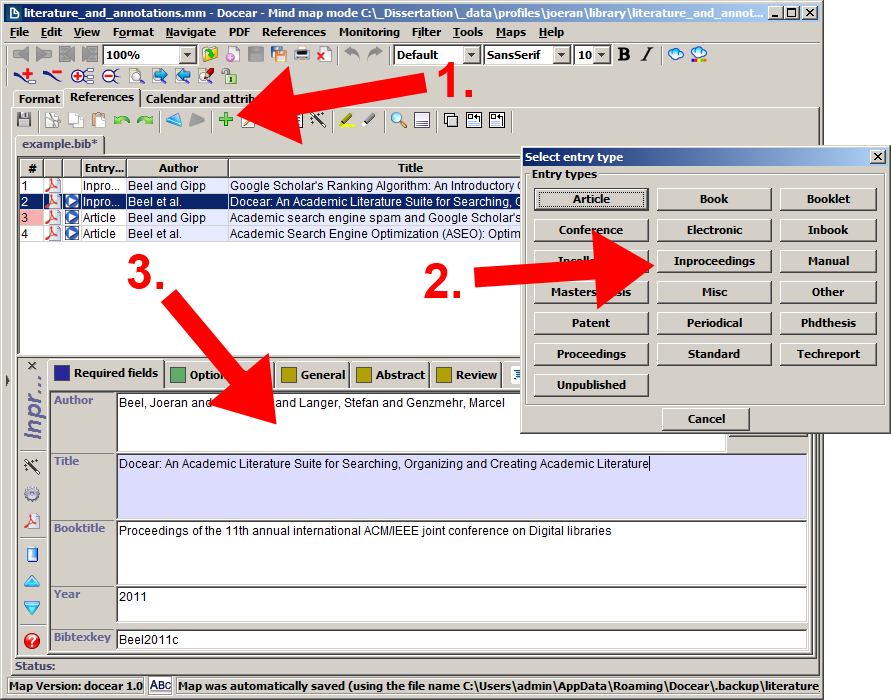This screenshot has width=891, height=700.
Task: Click the red help question mark icon
Action: pos(32,641)
